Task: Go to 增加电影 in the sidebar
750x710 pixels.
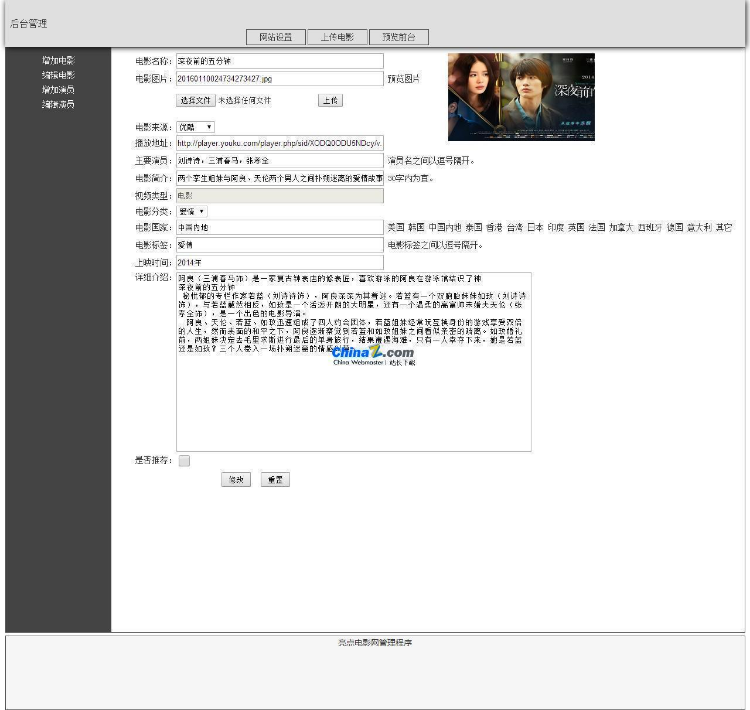Action: [x=58, y=61]
